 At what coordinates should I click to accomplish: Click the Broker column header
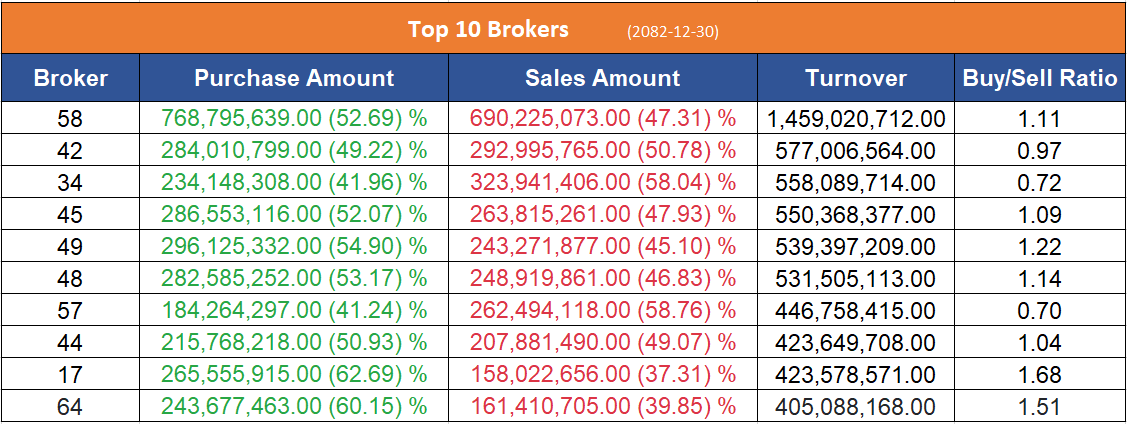point(70,78)
